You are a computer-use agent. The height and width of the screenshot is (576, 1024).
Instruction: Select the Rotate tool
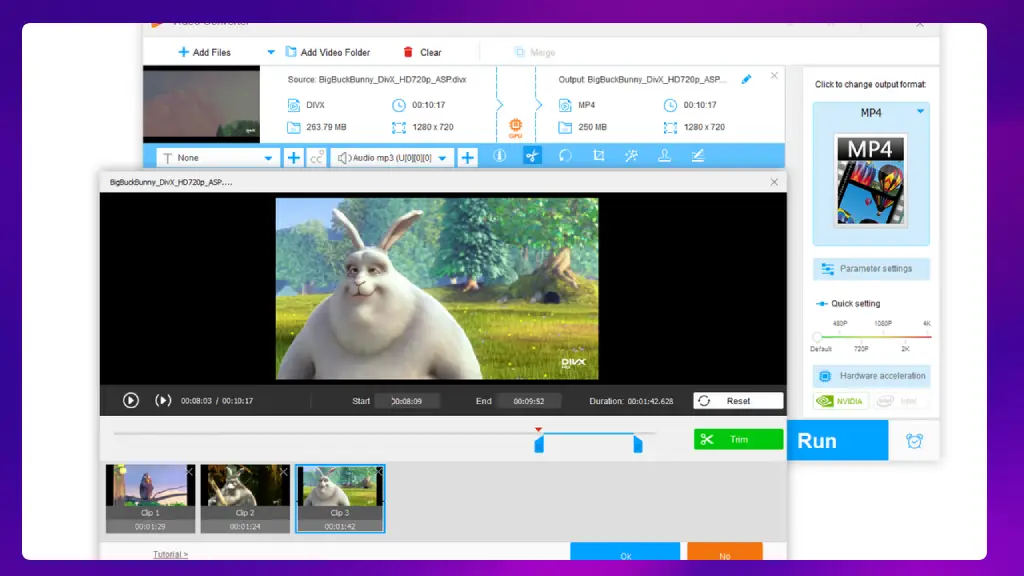point(565,155)
